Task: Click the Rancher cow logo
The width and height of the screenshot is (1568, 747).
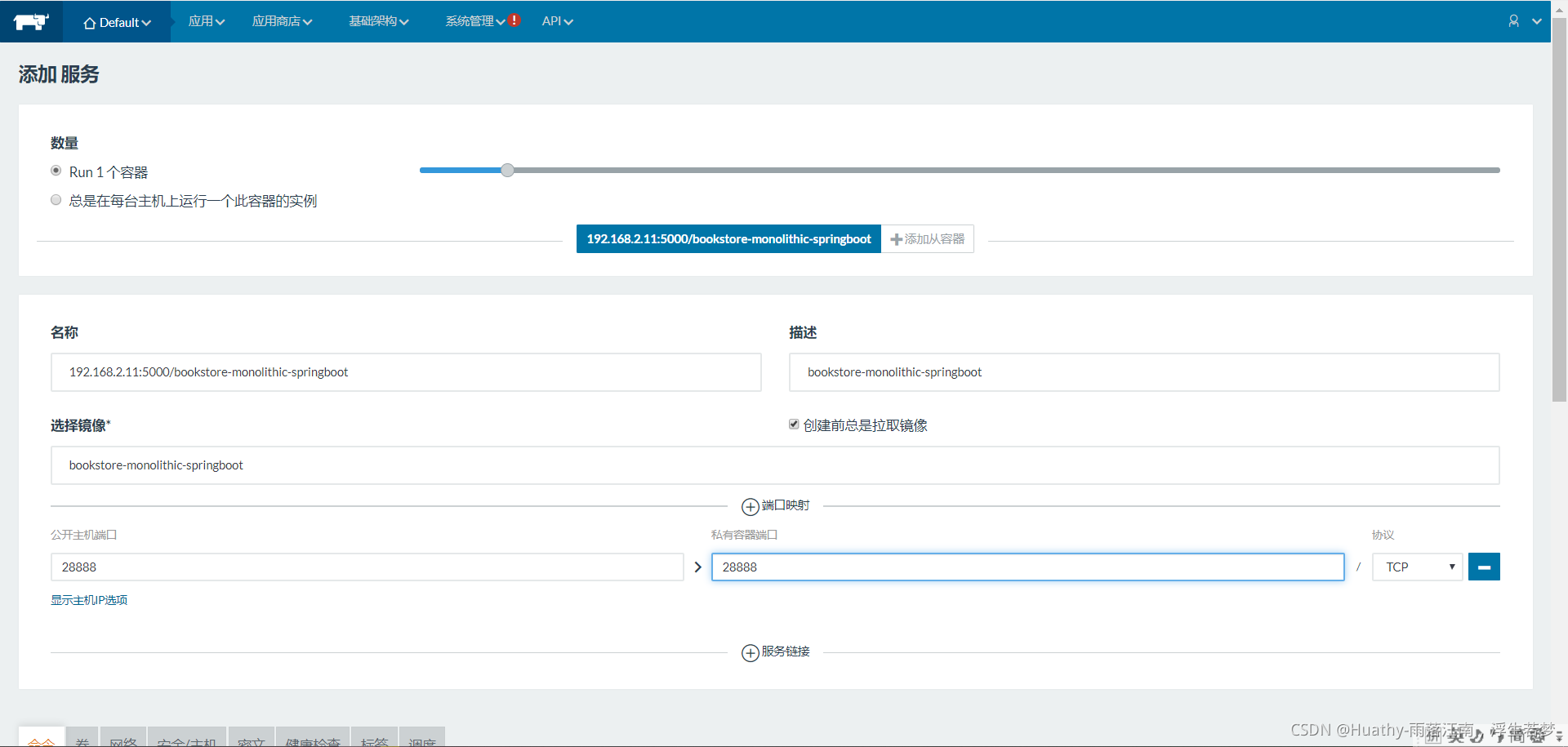Action: (x=31, y=21)
